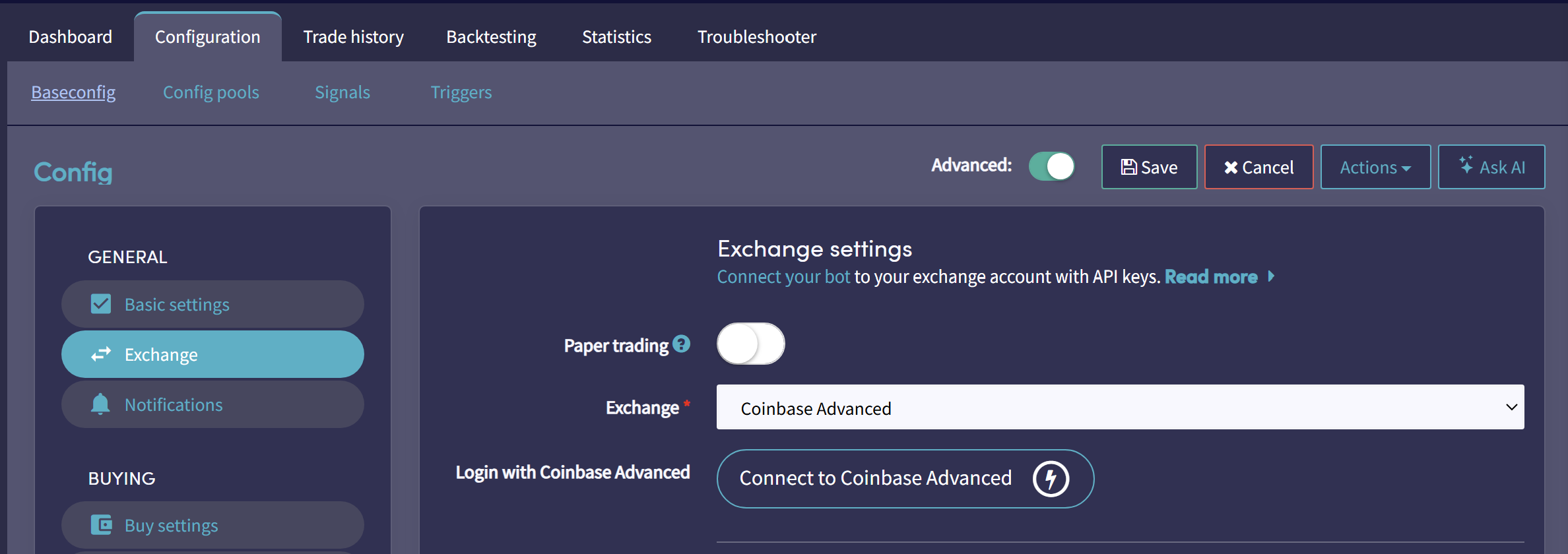Click the bell icon beside Notifications
Image resolution: width=1568 pixels, height=554 pixels.
click(x=100, y=404)
